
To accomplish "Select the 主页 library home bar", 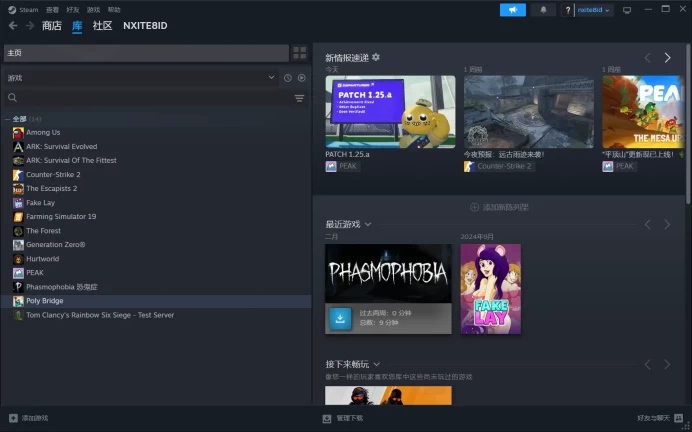I will click(146, 53).
